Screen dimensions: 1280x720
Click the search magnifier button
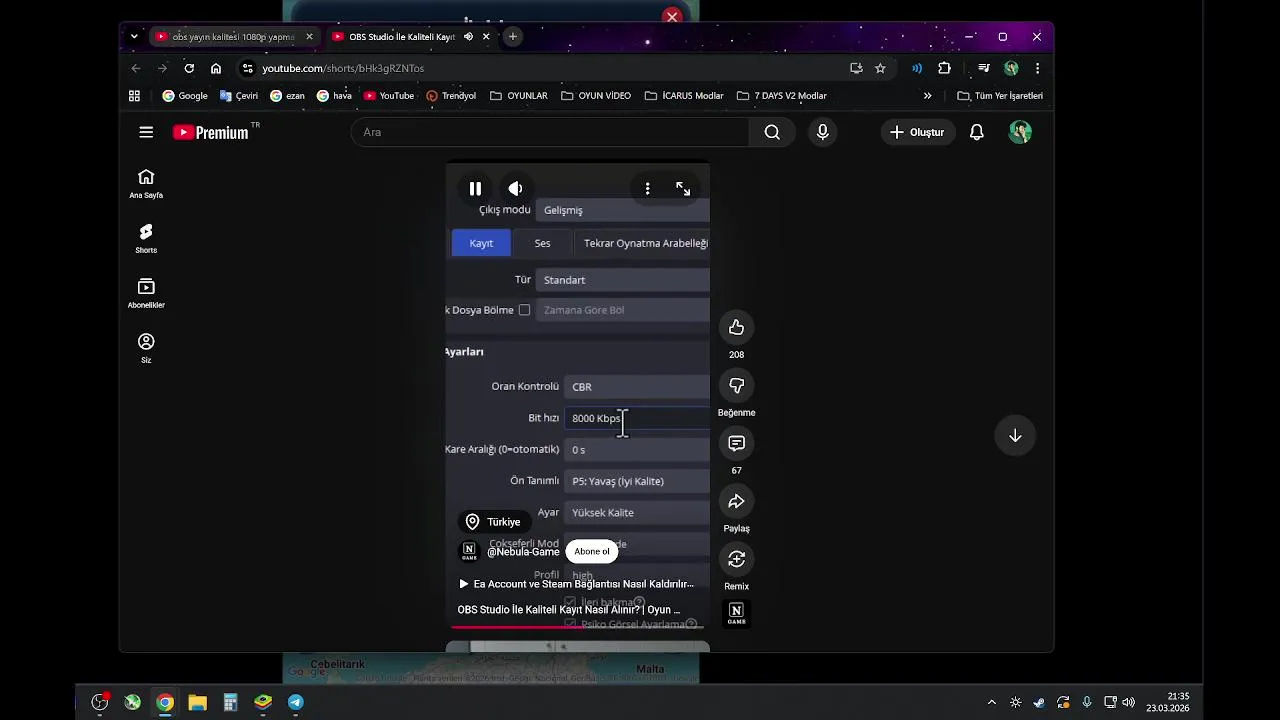point(772,132)
